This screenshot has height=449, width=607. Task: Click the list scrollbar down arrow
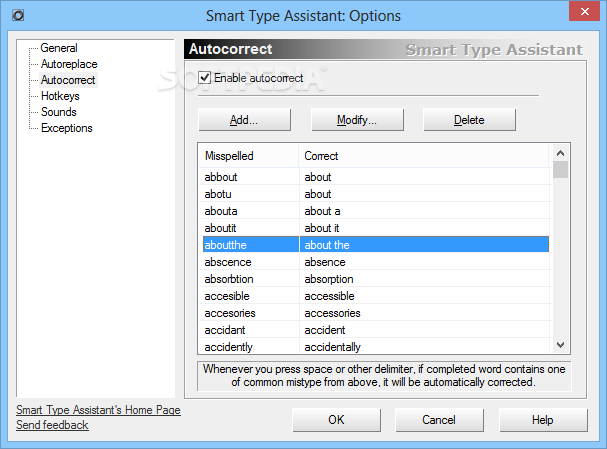[x=560, y=344]
